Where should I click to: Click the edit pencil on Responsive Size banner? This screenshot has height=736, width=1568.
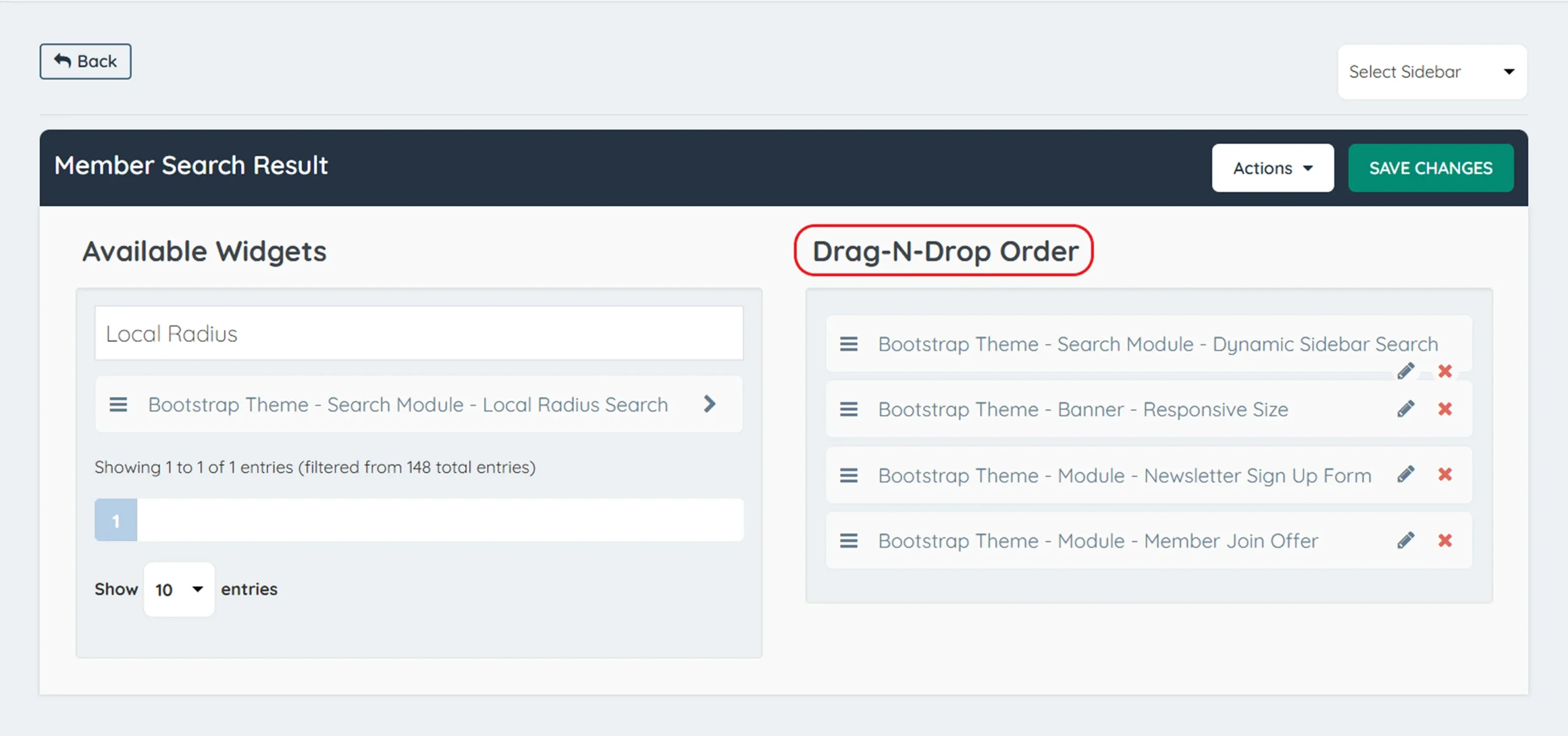pyautogui.click(x=1407, y=408)
